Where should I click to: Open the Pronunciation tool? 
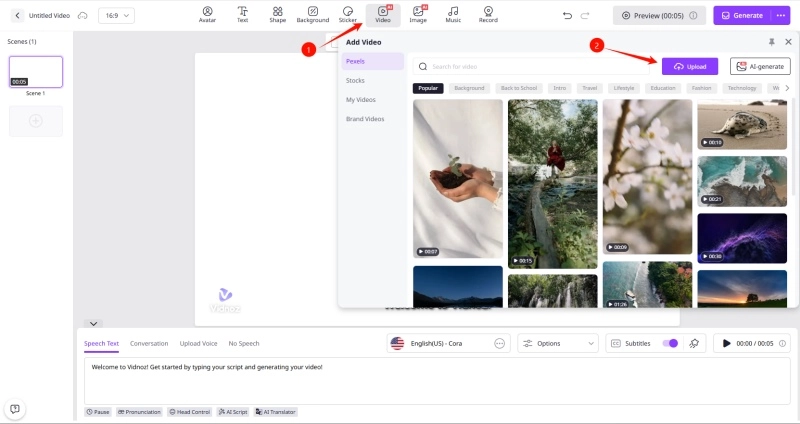coord(139,412)
